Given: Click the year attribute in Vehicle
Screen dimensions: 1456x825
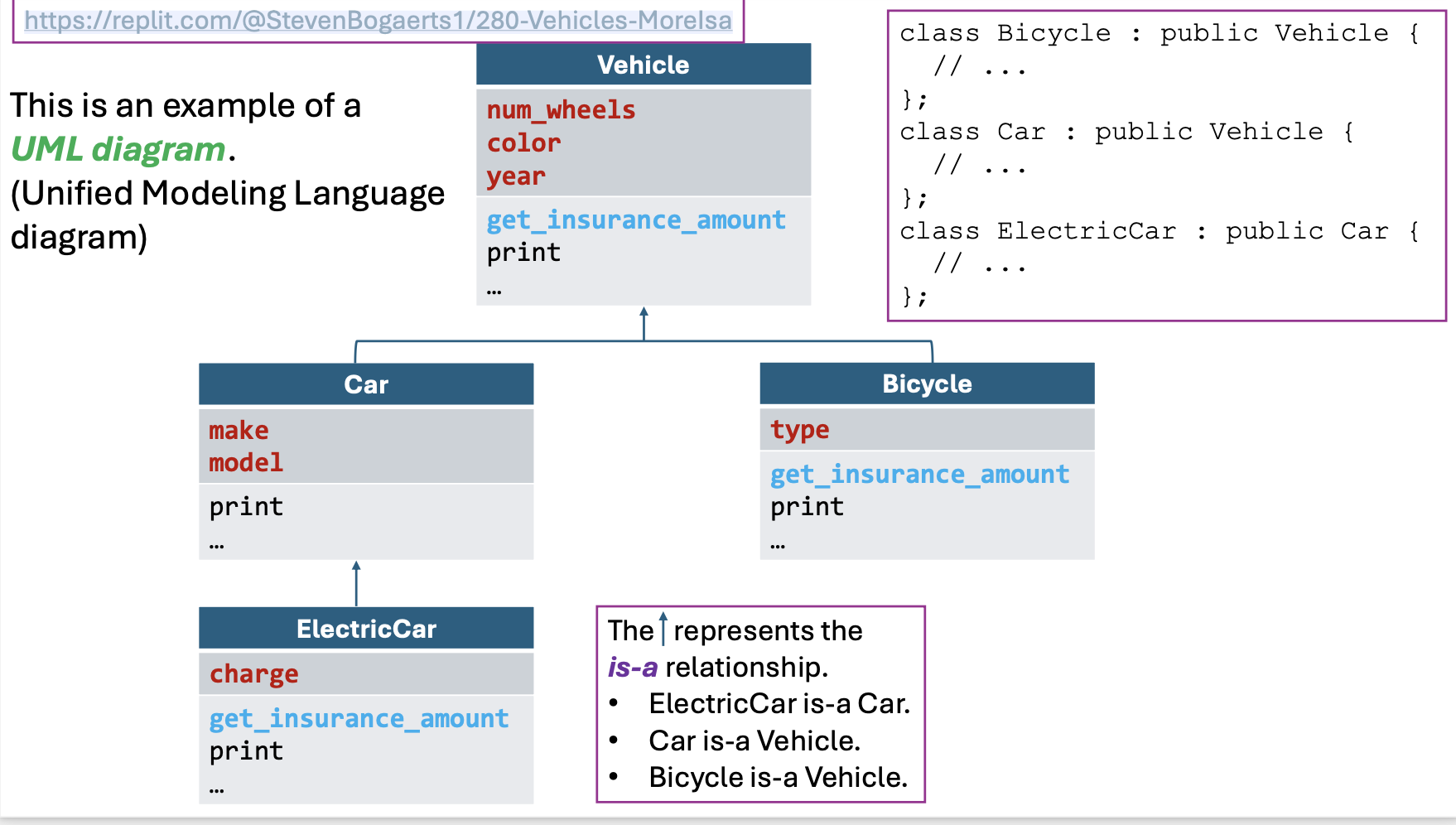Looking at the screenshot, I should (515, 176).
